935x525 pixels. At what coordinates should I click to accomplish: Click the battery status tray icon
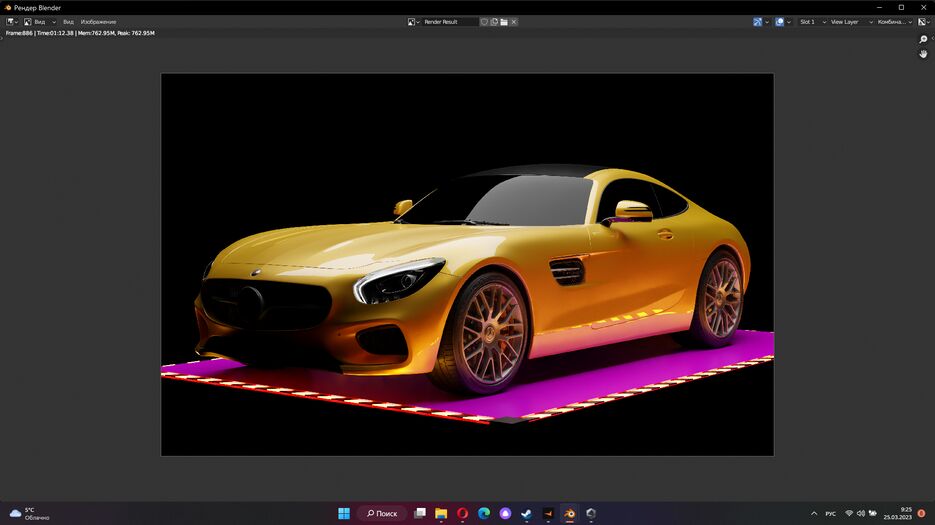click(x=872, y=513)
